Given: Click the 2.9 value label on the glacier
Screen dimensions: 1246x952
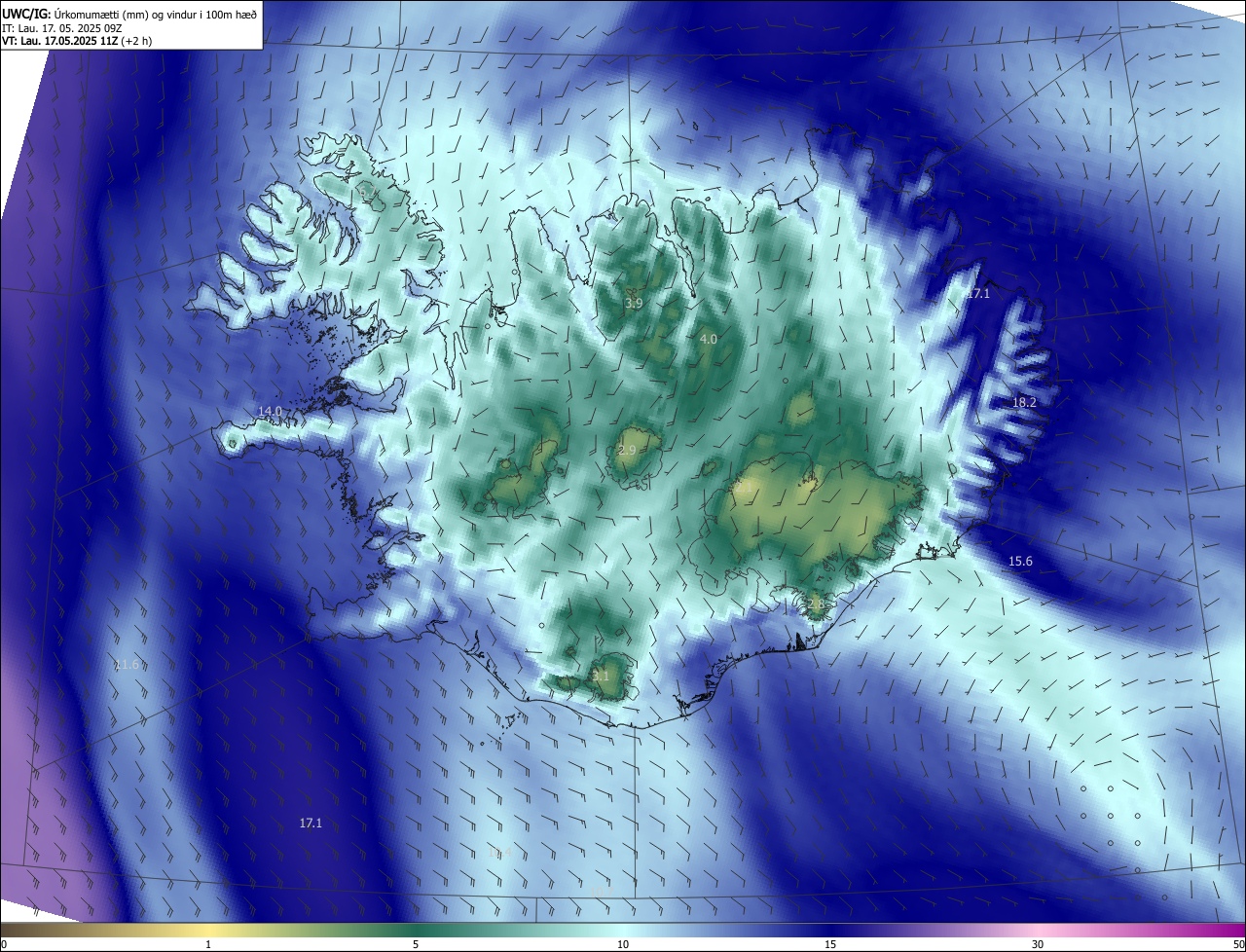Looking at the screenshot, I should coord(627,450).
